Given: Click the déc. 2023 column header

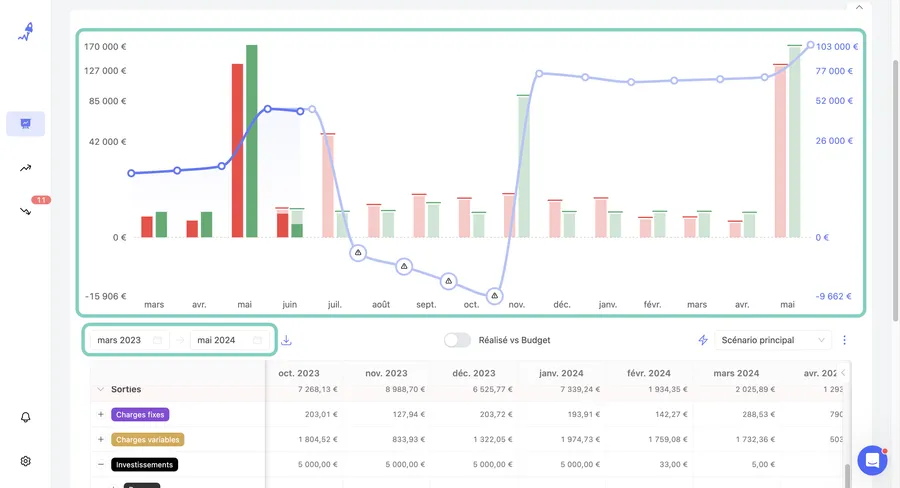Looking at the screenshot, I should pyautogui.click(x=474, y=373).
